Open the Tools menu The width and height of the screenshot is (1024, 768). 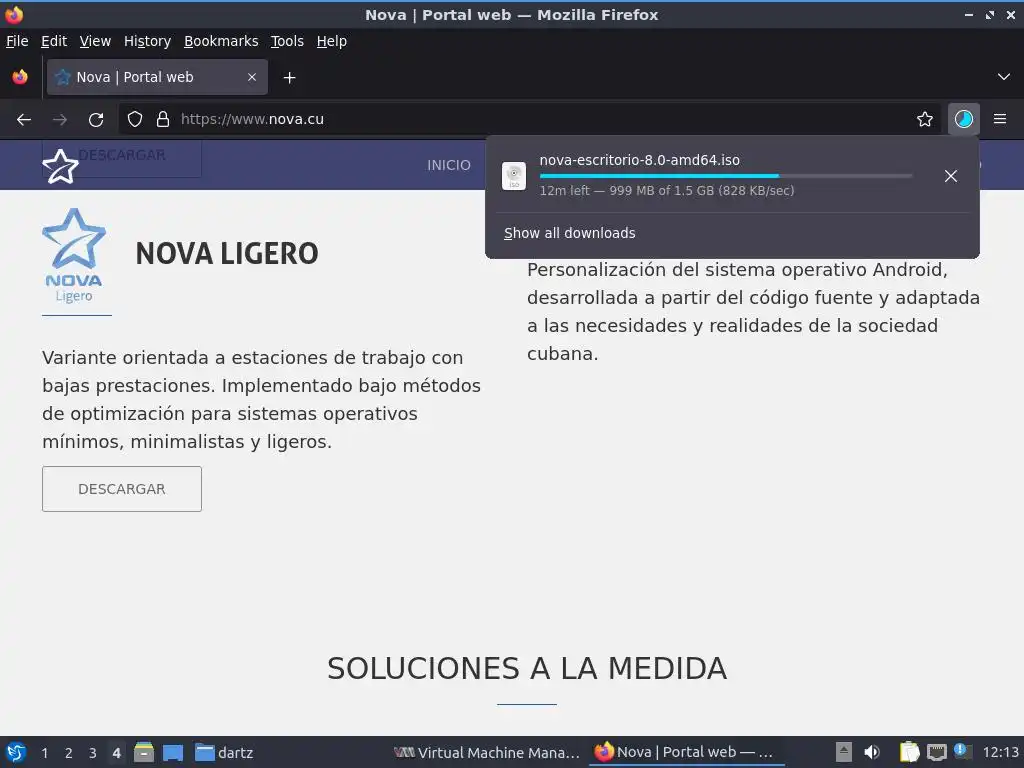(x=287, y=41)
